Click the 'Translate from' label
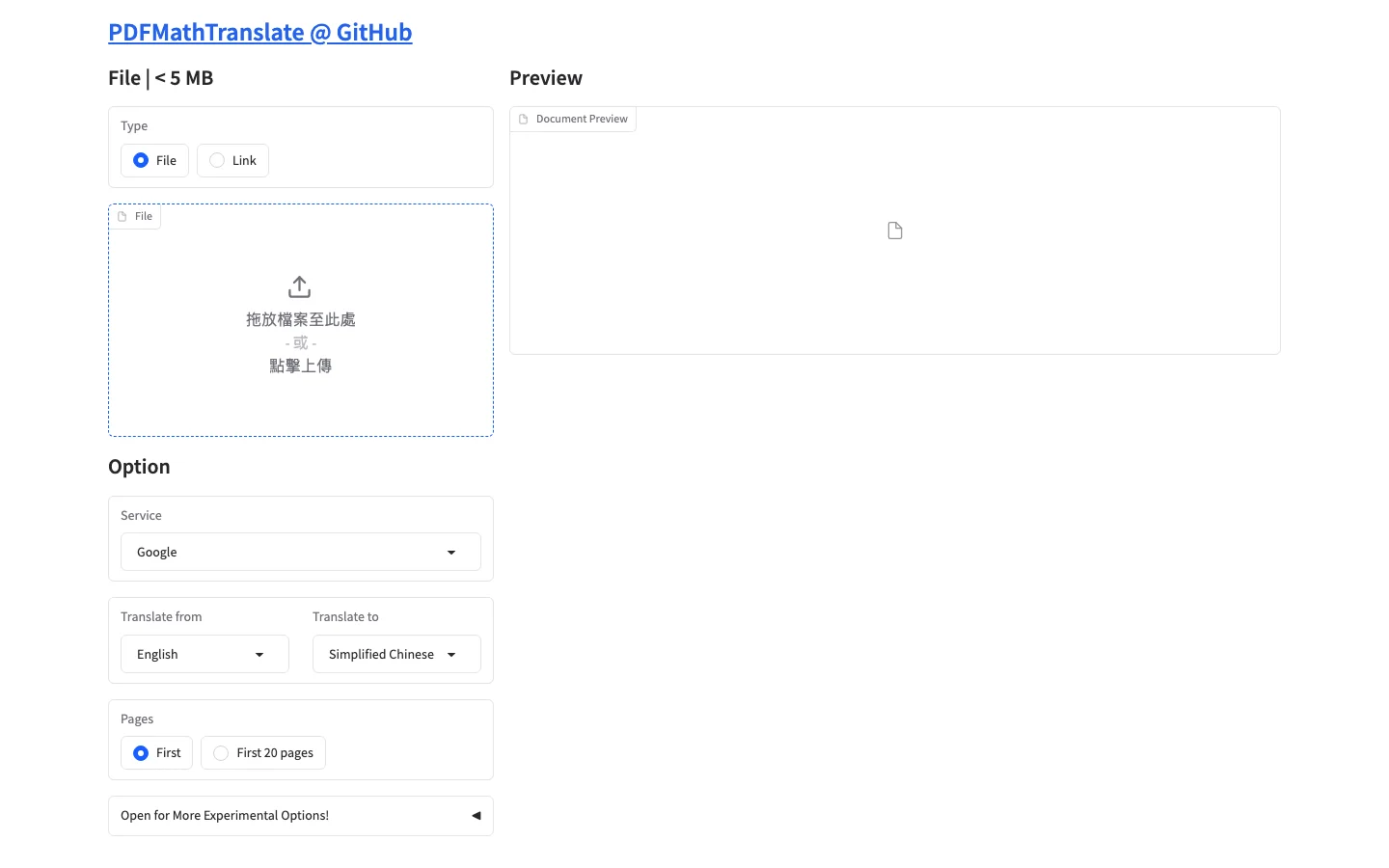 (x=161, y=616)
